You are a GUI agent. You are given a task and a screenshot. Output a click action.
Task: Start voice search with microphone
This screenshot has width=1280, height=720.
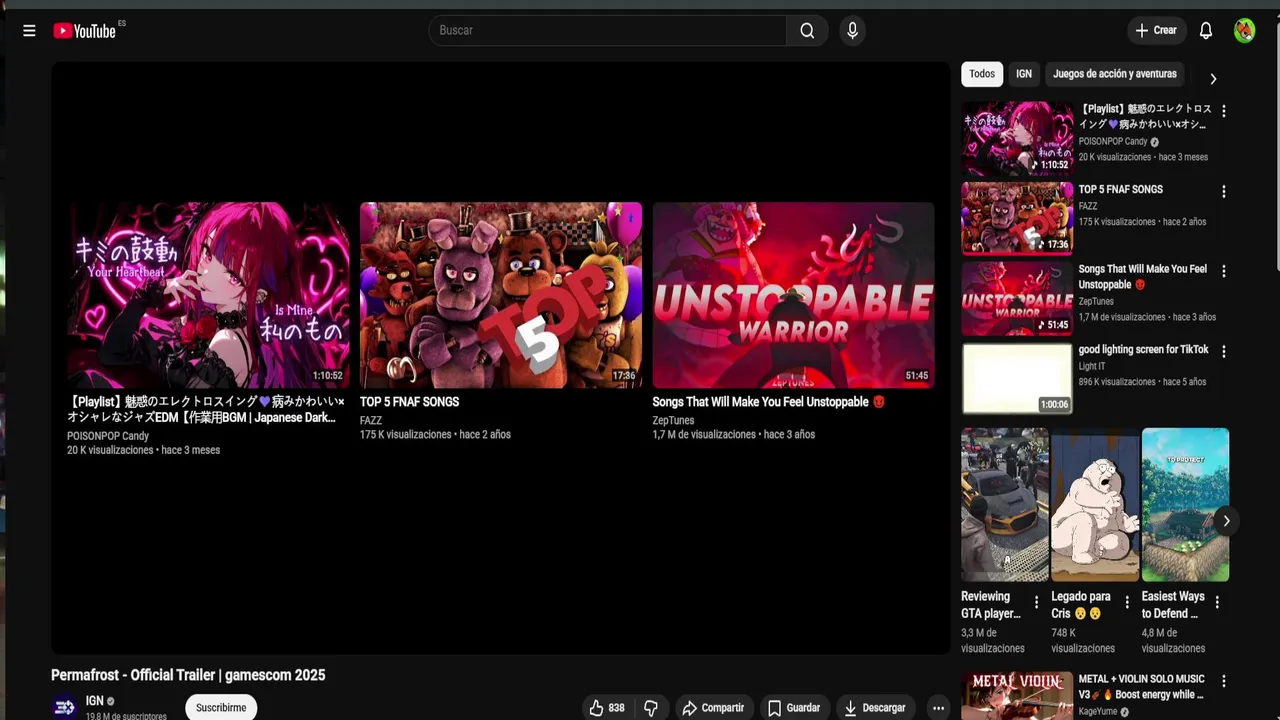point(852,31)
